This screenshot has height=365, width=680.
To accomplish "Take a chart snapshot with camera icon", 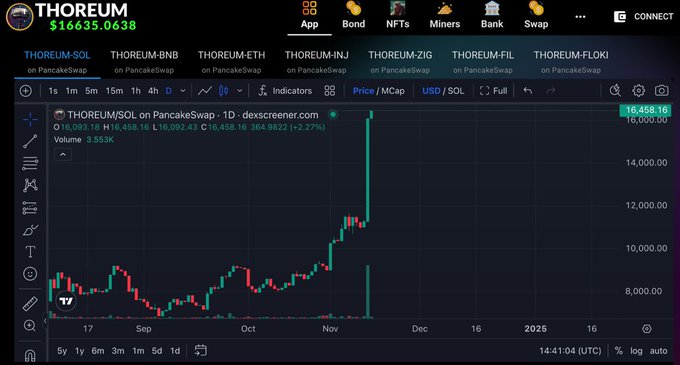I will 662,91.
